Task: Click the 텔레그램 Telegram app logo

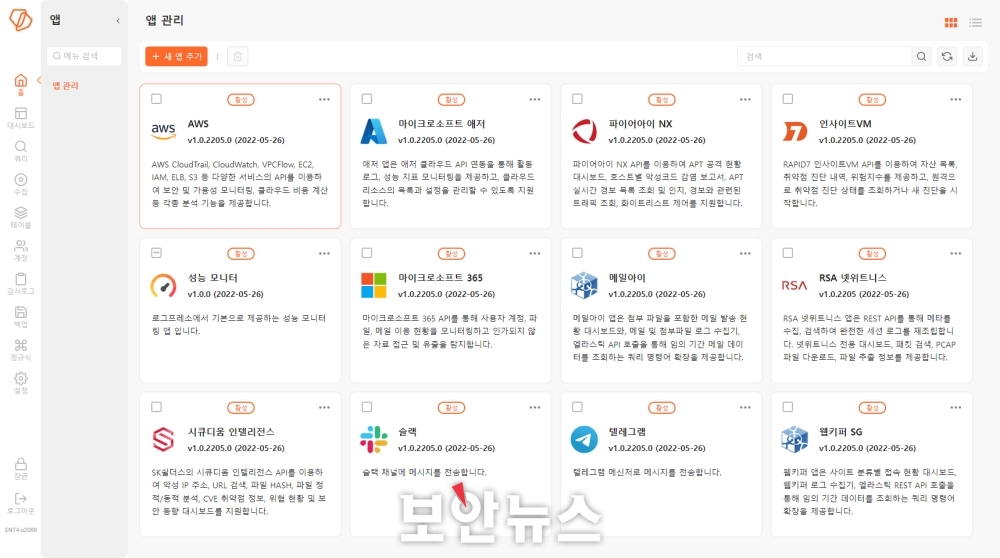Action: pyautogui.click(x=584, y=439)
